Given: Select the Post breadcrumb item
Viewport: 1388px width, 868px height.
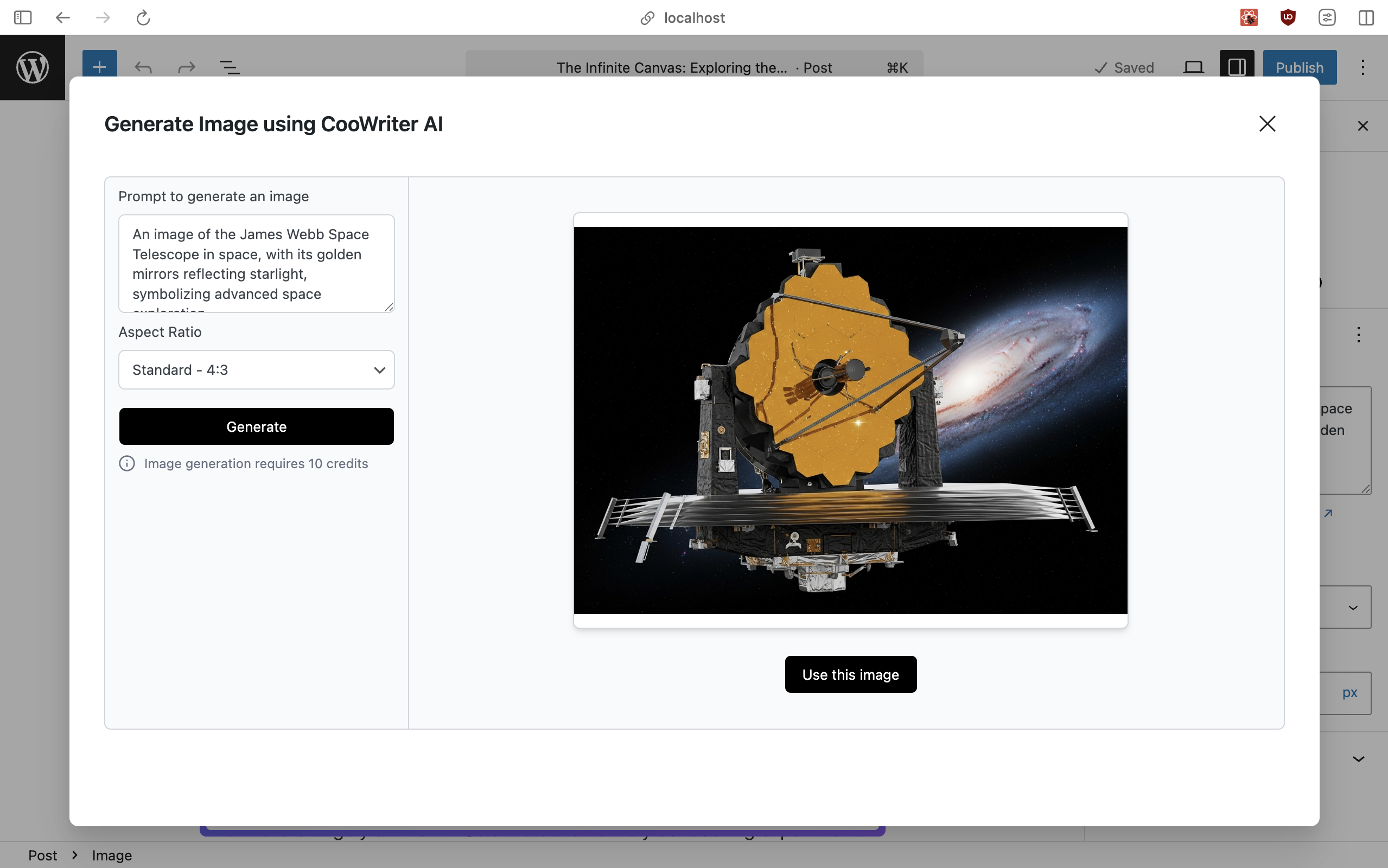Looking at the screenshot, I should [x=42, y=856].
